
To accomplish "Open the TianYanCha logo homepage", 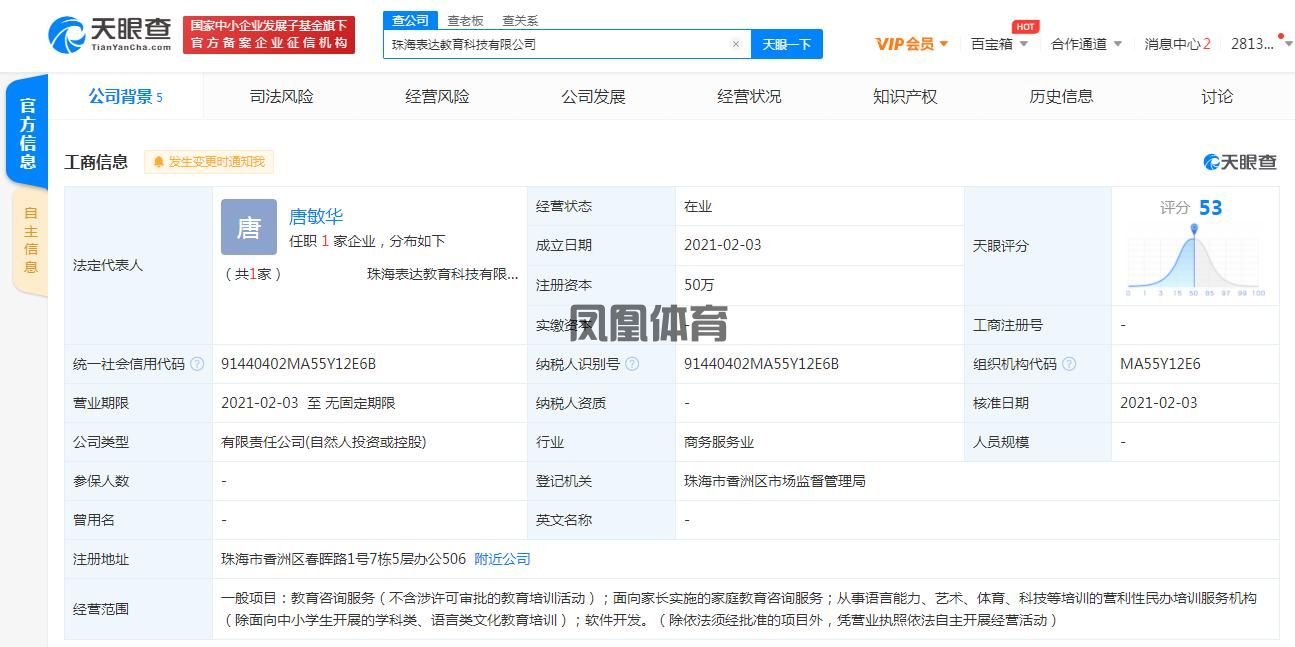I will pos(109,34).
